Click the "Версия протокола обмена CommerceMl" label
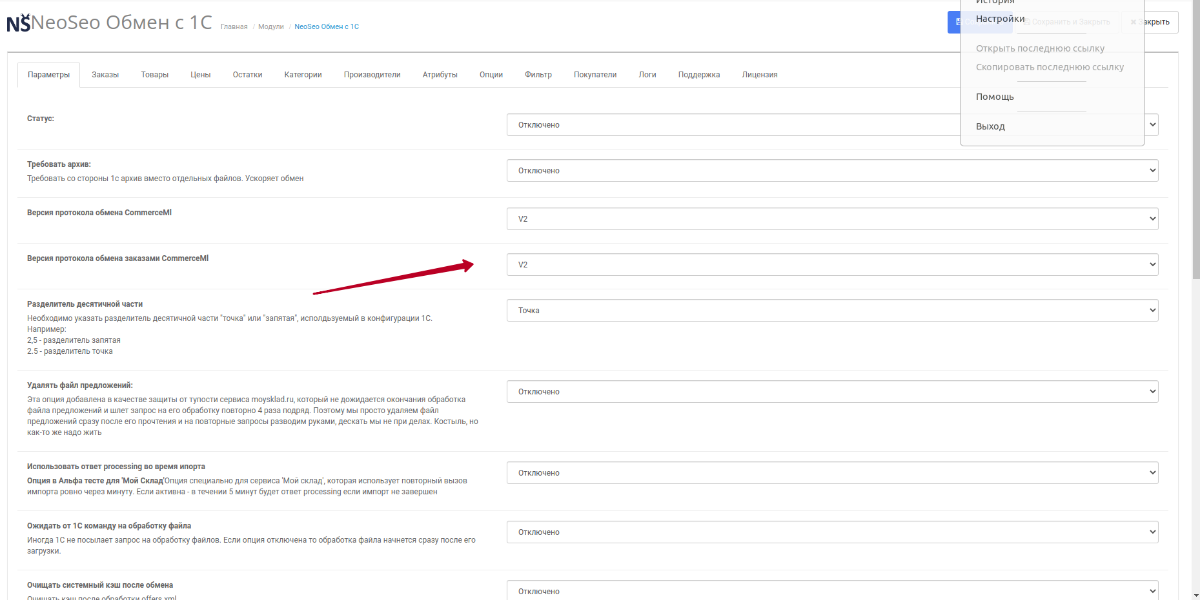The height and width of the screenshot is (600, 1200). (x=100, y=212)
